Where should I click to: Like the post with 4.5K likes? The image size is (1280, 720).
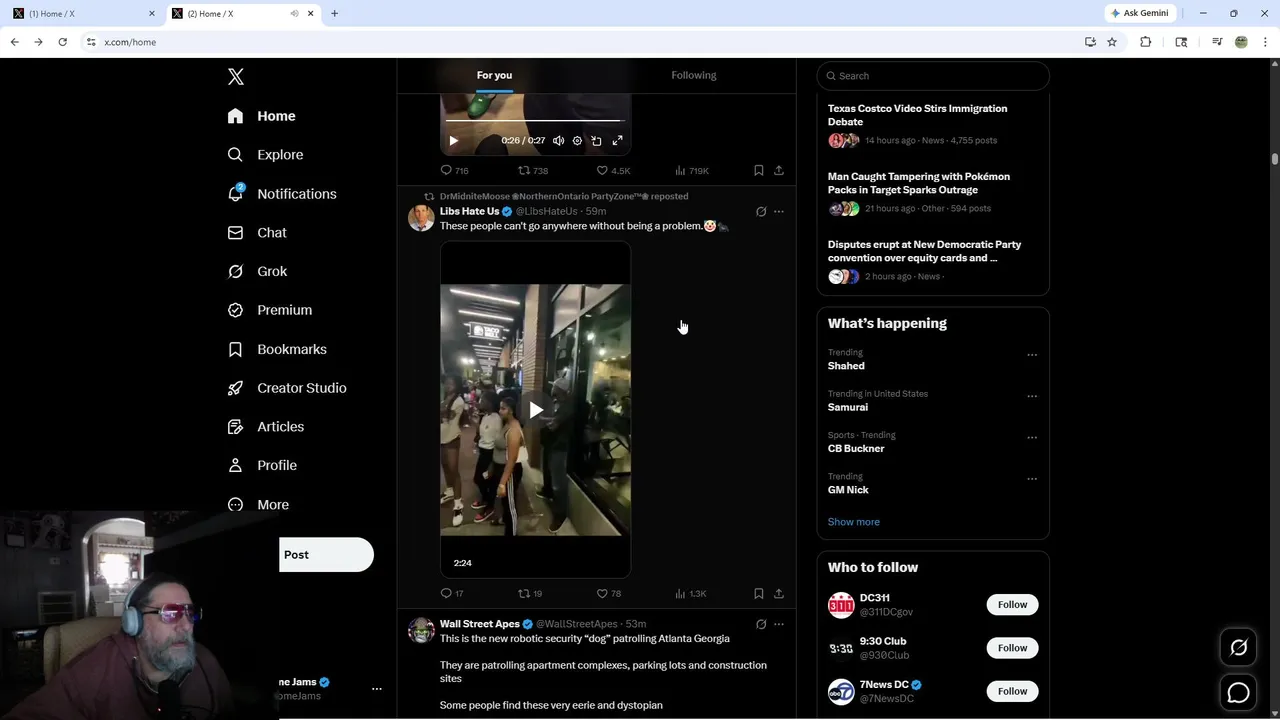tap(613, 171)
